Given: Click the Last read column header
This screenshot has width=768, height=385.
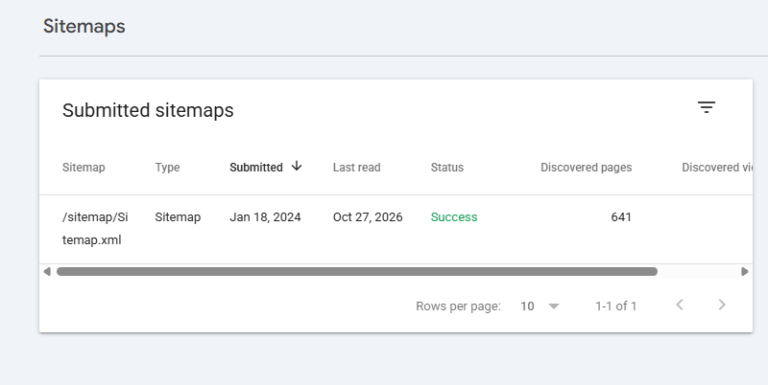Looking at the screenshot, I should coord(357,168).
